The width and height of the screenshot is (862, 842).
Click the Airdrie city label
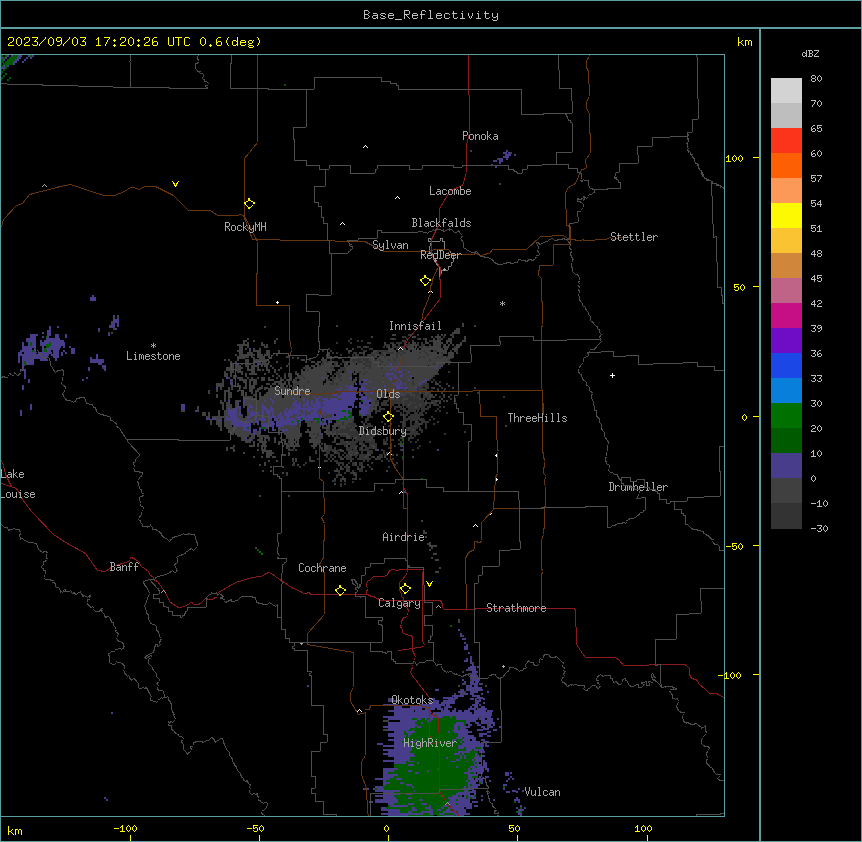coord(403,537)
